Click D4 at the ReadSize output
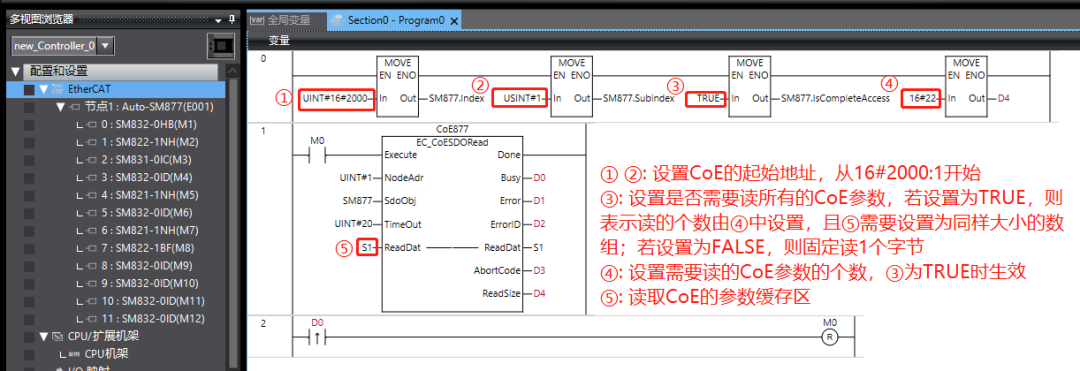 point(539,294)
